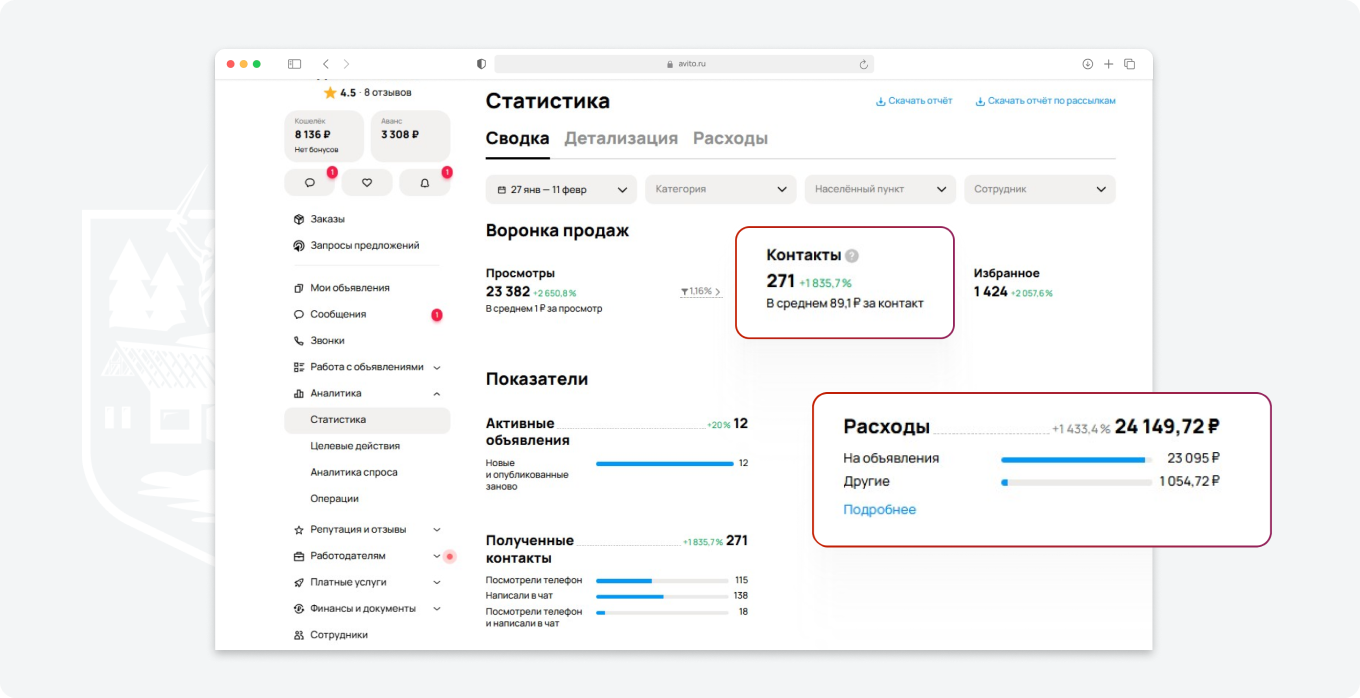Open browser downloads icon

click(x=1087, y=64)
